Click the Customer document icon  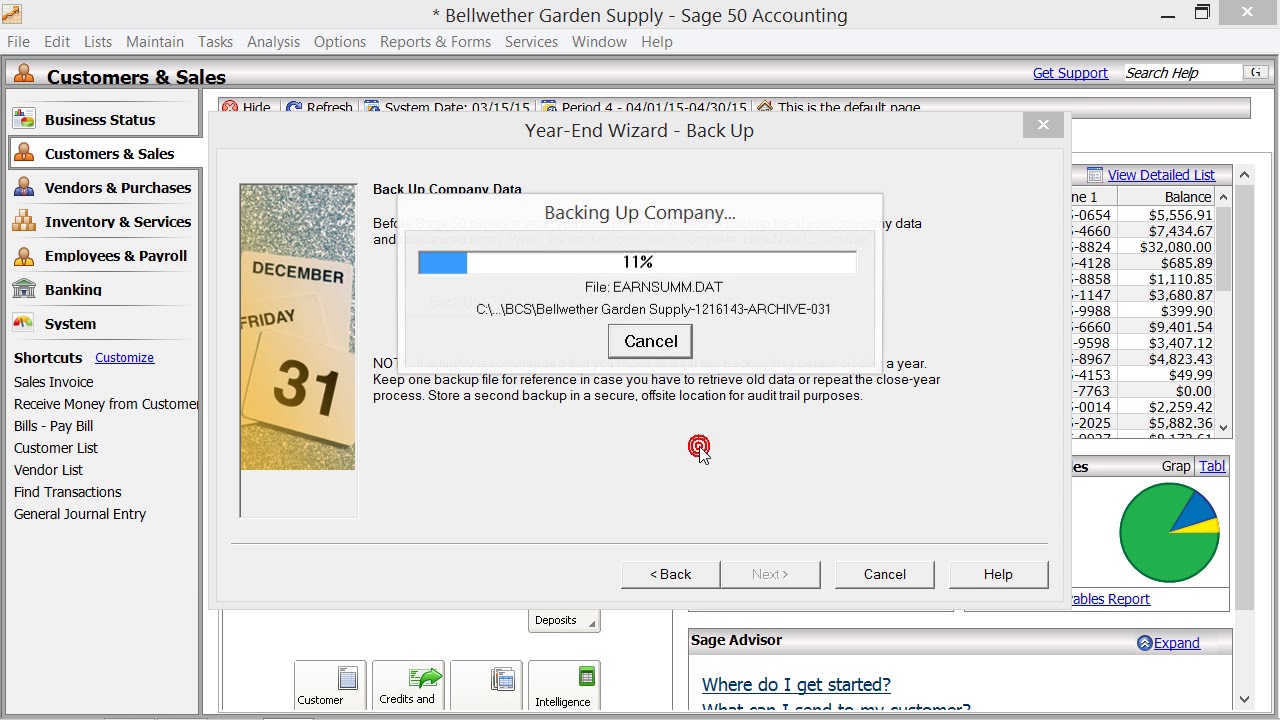pyautogui.click(x=347, y=680)
